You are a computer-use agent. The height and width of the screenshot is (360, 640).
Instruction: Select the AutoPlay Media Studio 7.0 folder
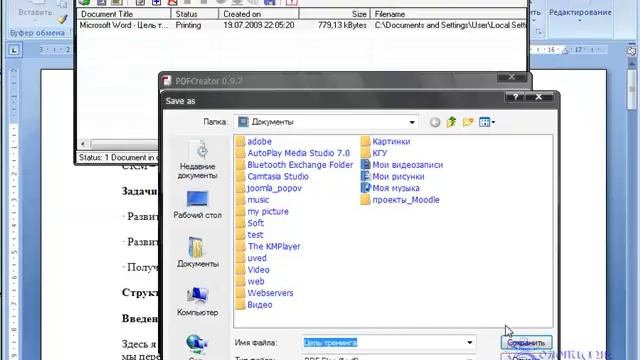pyautogui.click(x=293, y=153)
